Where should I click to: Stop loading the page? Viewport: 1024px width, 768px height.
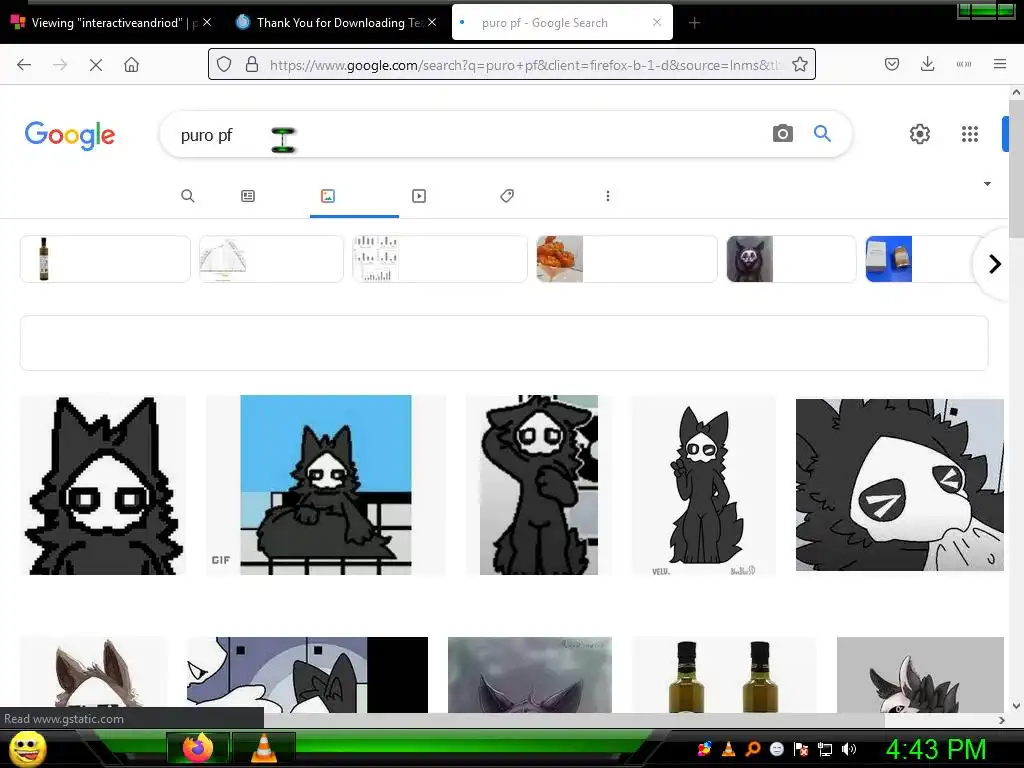tap(95, 65)
